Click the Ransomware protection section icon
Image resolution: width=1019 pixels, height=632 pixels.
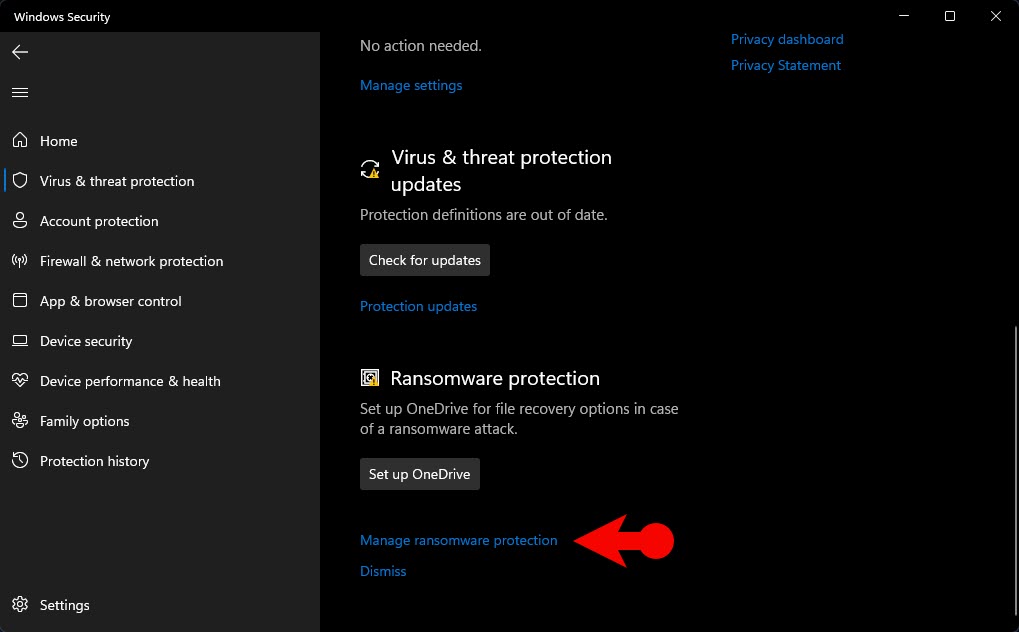(x=370, y=378)
